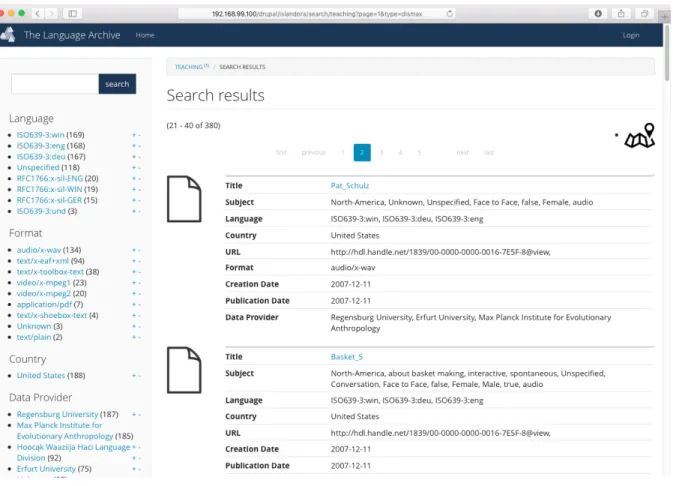Open the TEACHING breadcrumb link
The height and width of the screenshot is (486, 673).
[191, 67]
